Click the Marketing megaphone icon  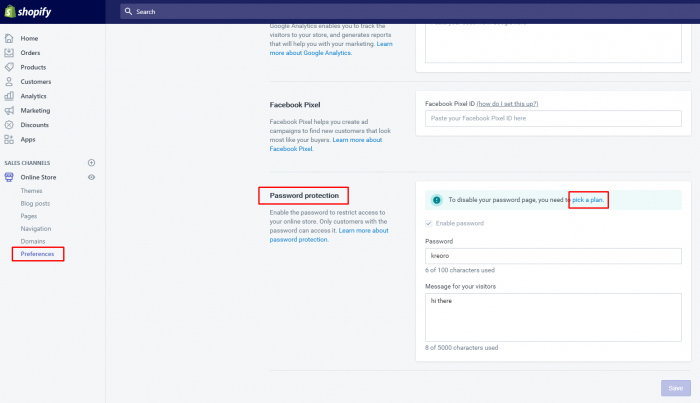pyautogui.click(x=9, y=110)
